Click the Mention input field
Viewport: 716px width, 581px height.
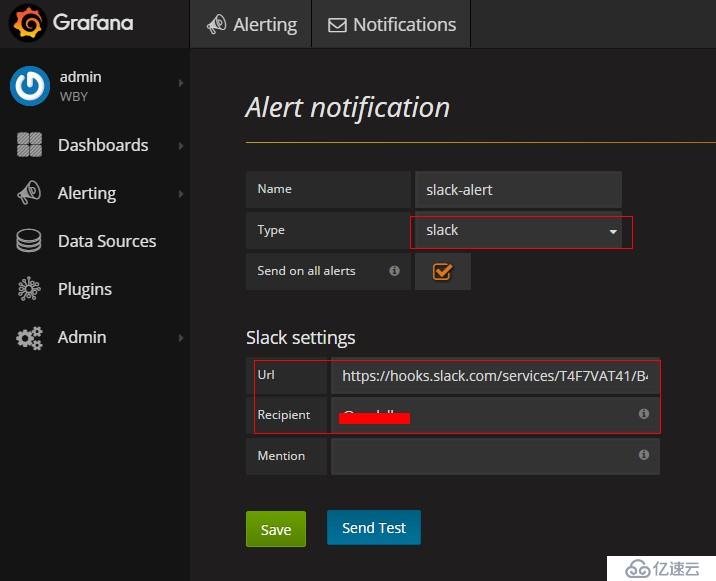(495, 456)
